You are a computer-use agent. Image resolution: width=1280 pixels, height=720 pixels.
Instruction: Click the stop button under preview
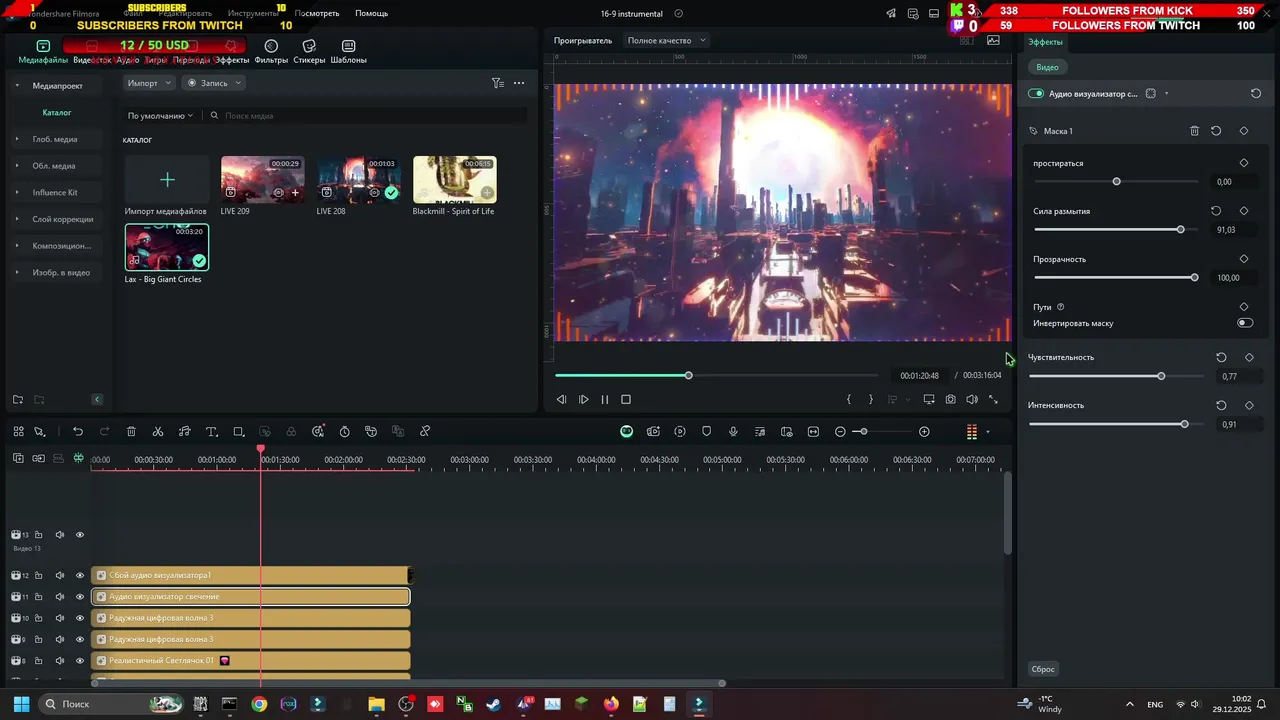626,400
